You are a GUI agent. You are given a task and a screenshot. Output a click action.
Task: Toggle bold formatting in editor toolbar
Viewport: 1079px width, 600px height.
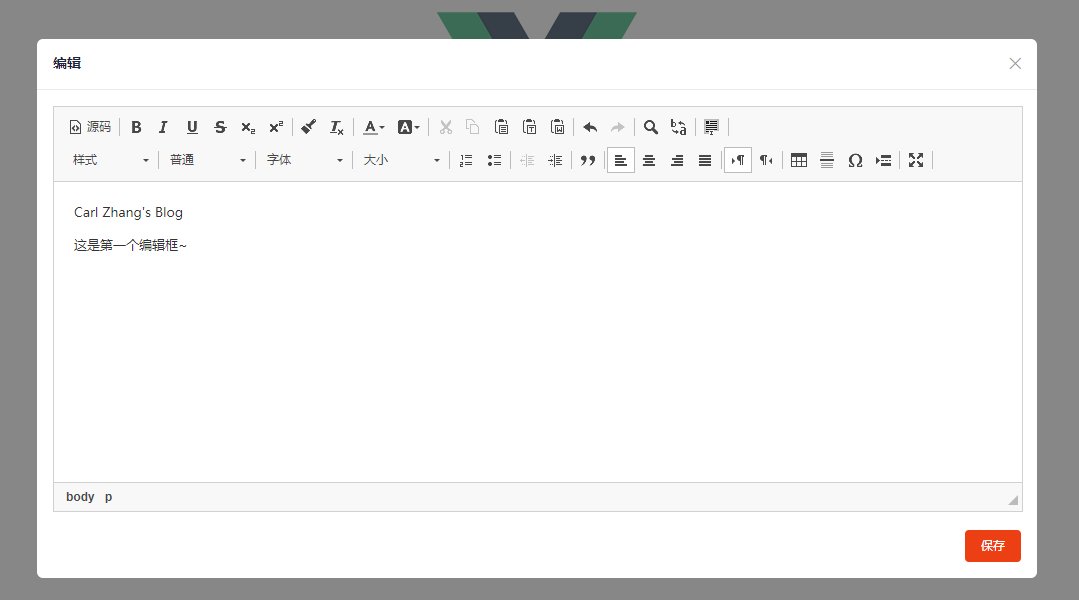136,127
